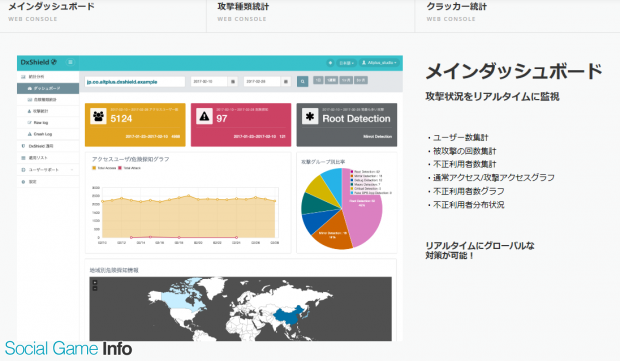620x361 pixels.
Task: Open the language dropdown in header
Action: pyautogui.click(x=346, y=63)
